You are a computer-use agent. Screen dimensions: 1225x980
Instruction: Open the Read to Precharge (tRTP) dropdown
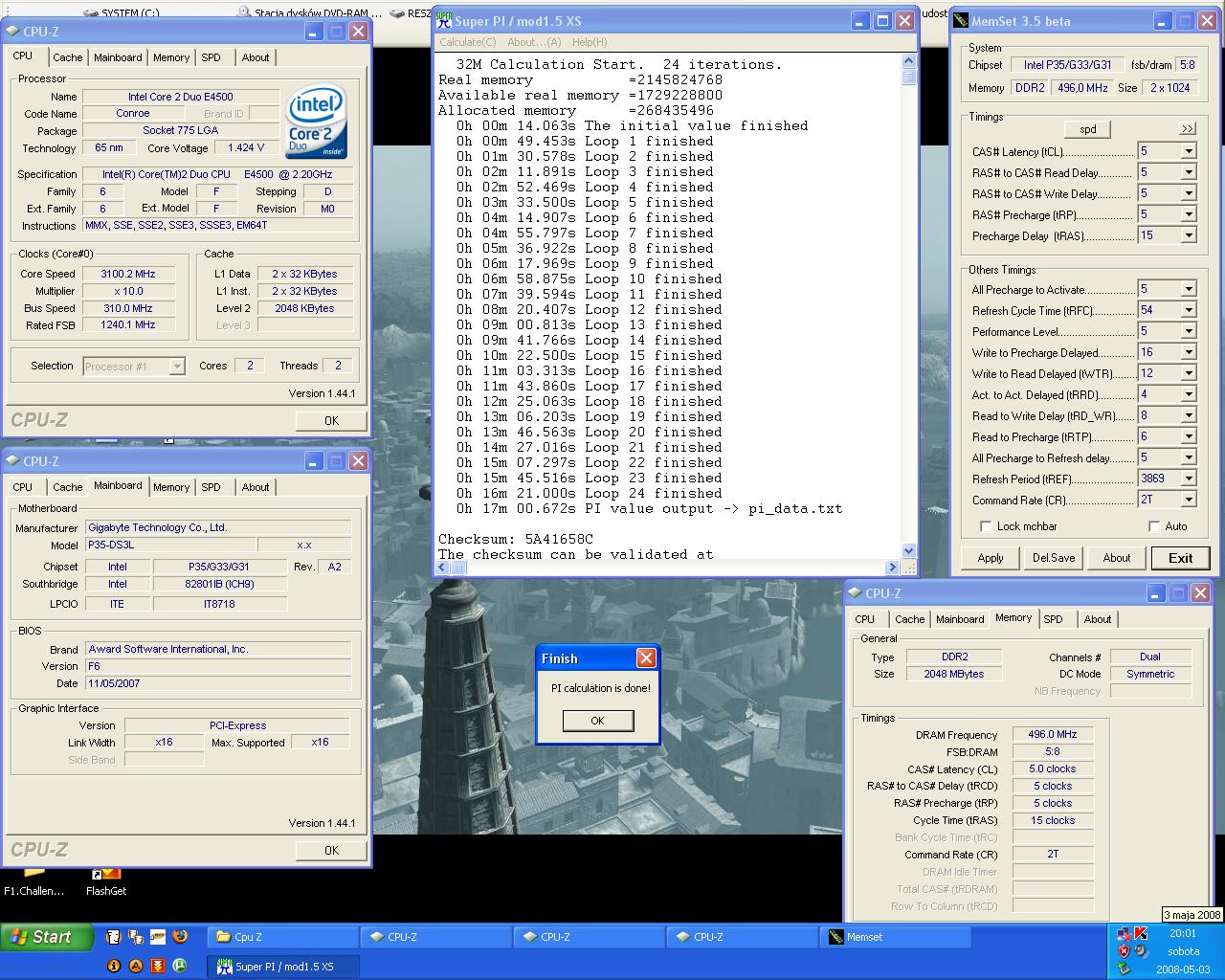[x=1188, y=436]
